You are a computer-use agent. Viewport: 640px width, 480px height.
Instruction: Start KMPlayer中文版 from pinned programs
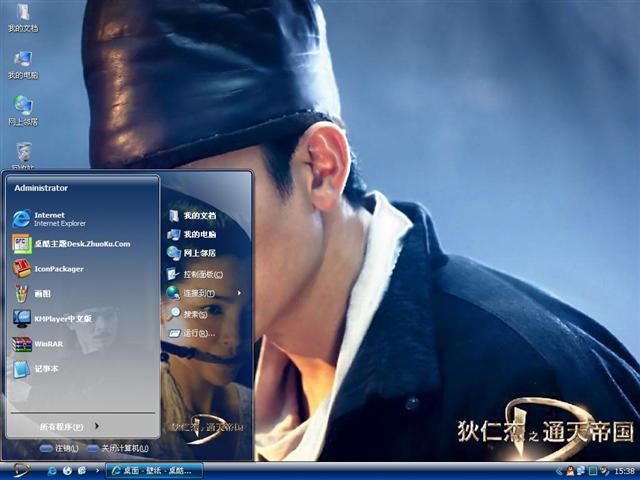click(62, 318)
